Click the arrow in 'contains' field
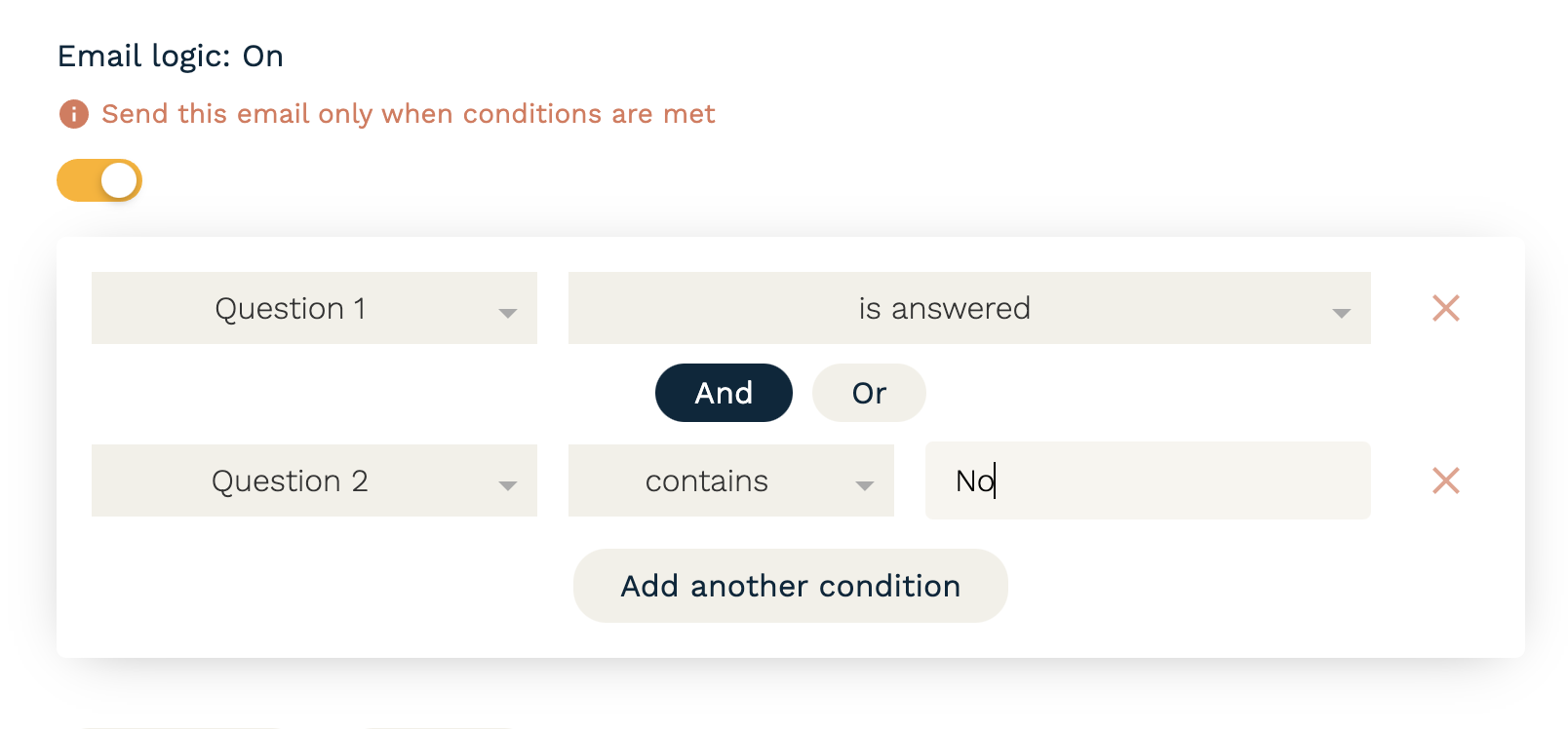This screenshot has height=729, width=1568. tap(864, 485)
